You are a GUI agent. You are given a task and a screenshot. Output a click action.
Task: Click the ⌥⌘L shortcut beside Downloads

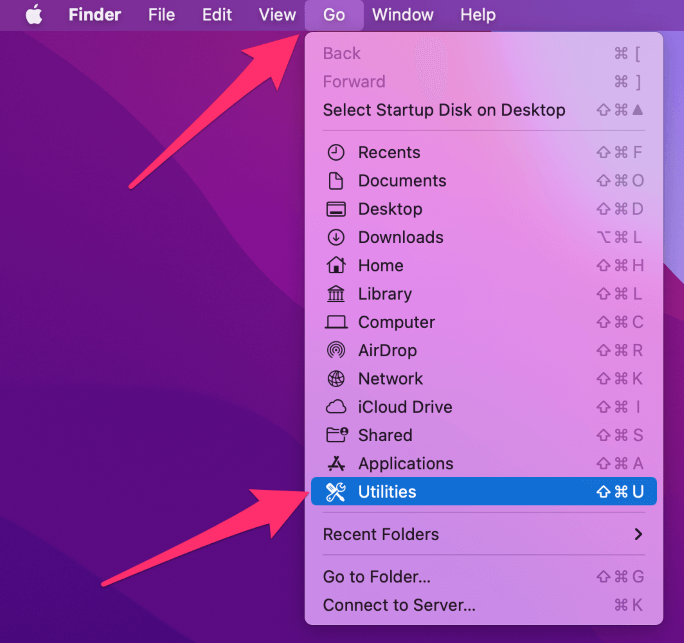(619, 237)
